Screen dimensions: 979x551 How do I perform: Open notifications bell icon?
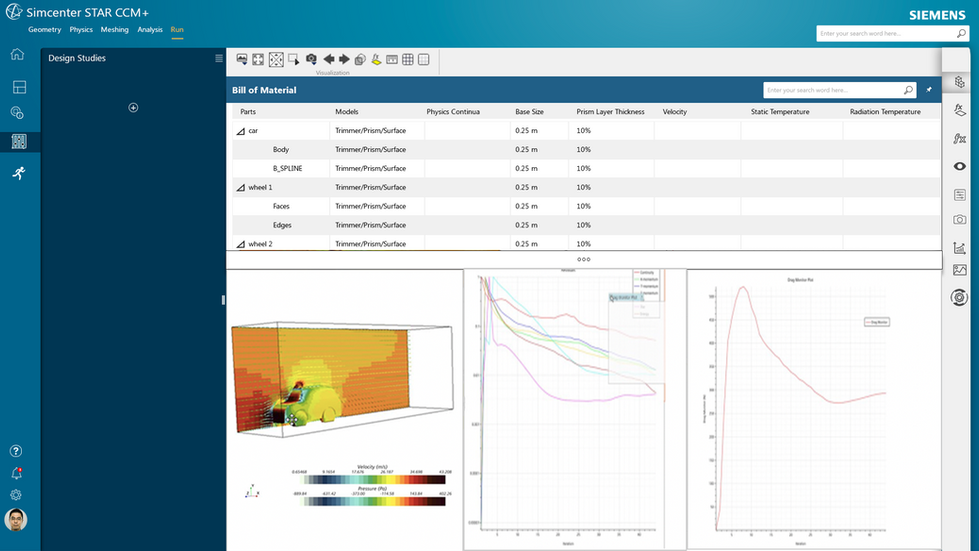pyautogui.click(x=16, y=473)
